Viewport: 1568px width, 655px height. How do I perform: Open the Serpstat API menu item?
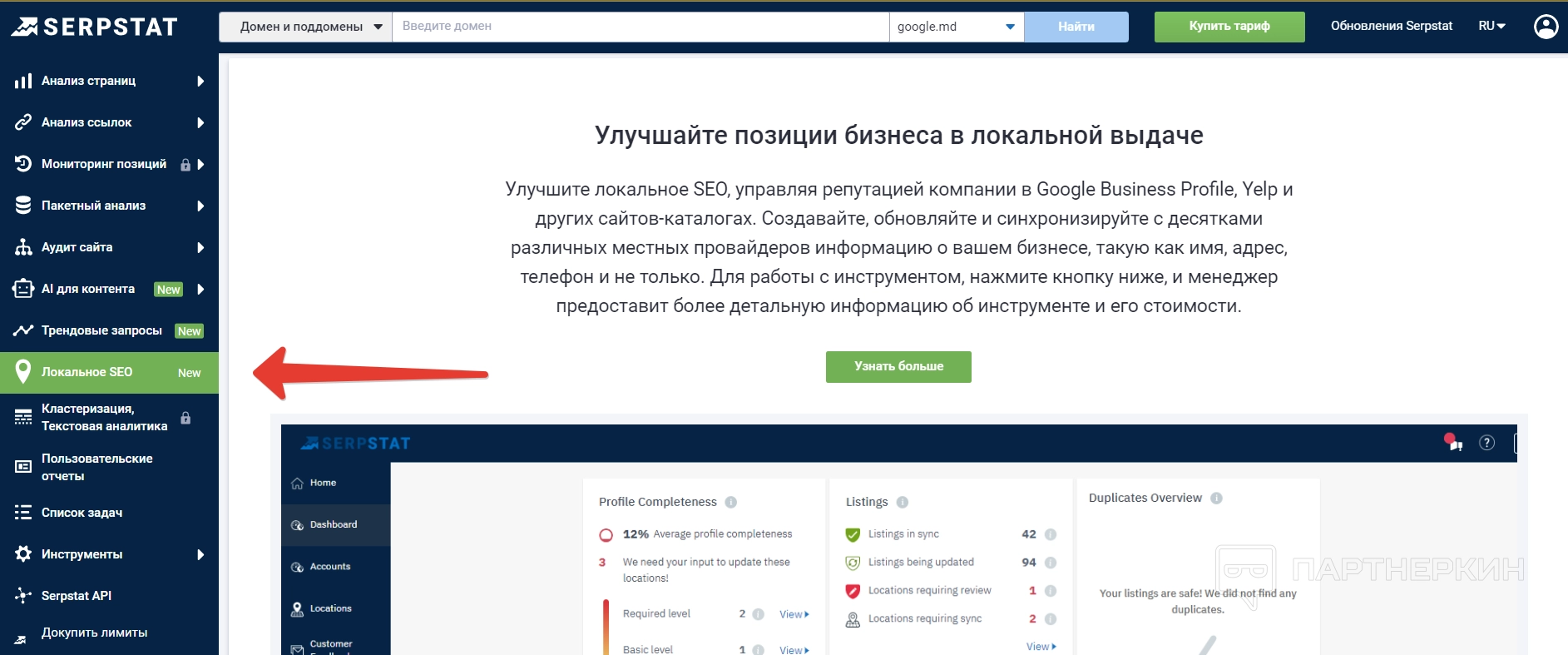click(109, 596)
